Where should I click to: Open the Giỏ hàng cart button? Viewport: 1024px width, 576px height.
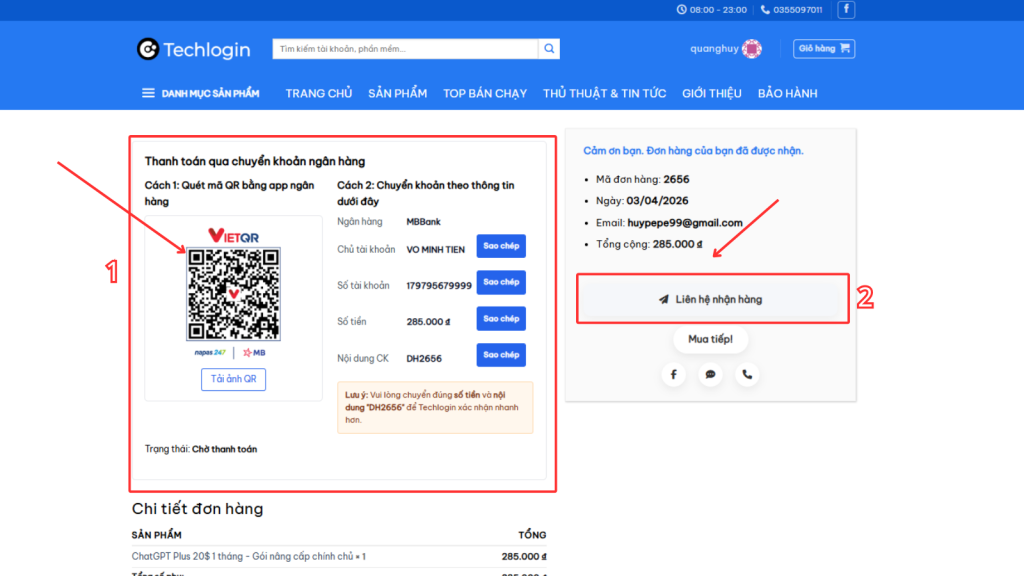click(x=824, y=49)
